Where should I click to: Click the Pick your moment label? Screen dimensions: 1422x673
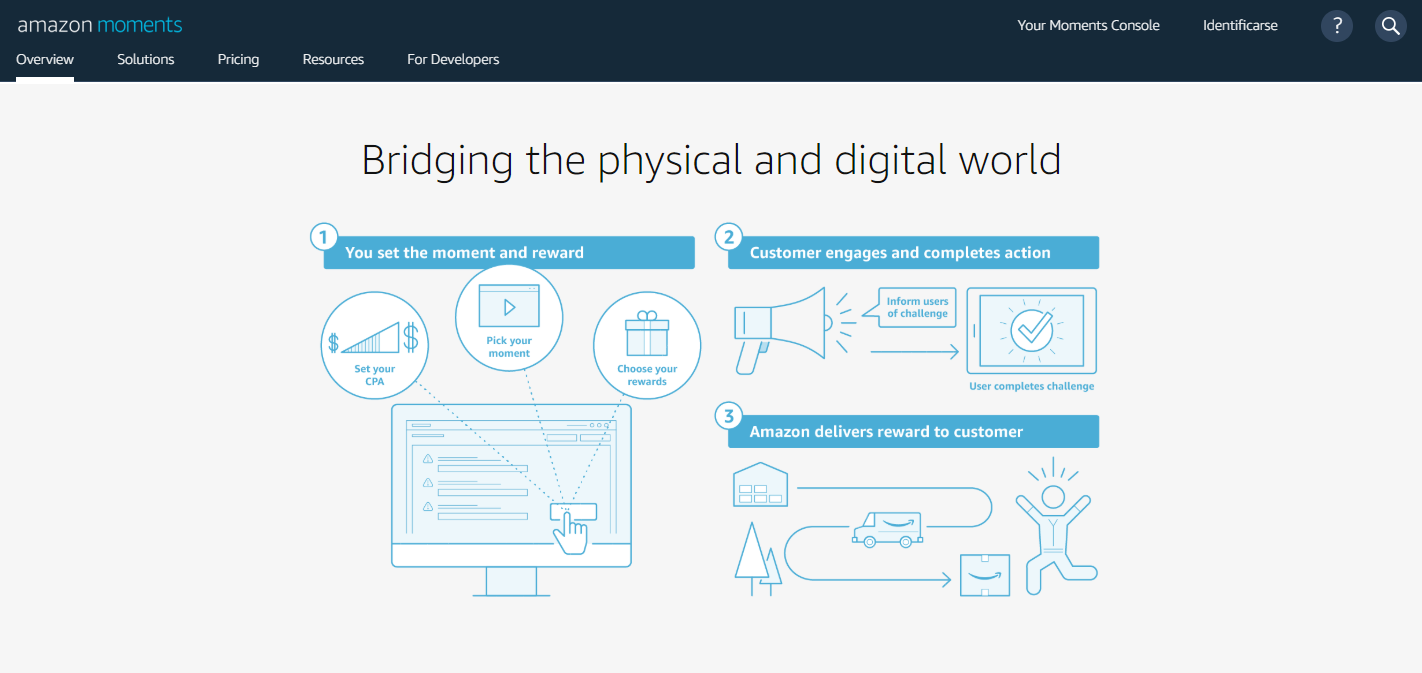pyautogui.click(x=509, y=347)
